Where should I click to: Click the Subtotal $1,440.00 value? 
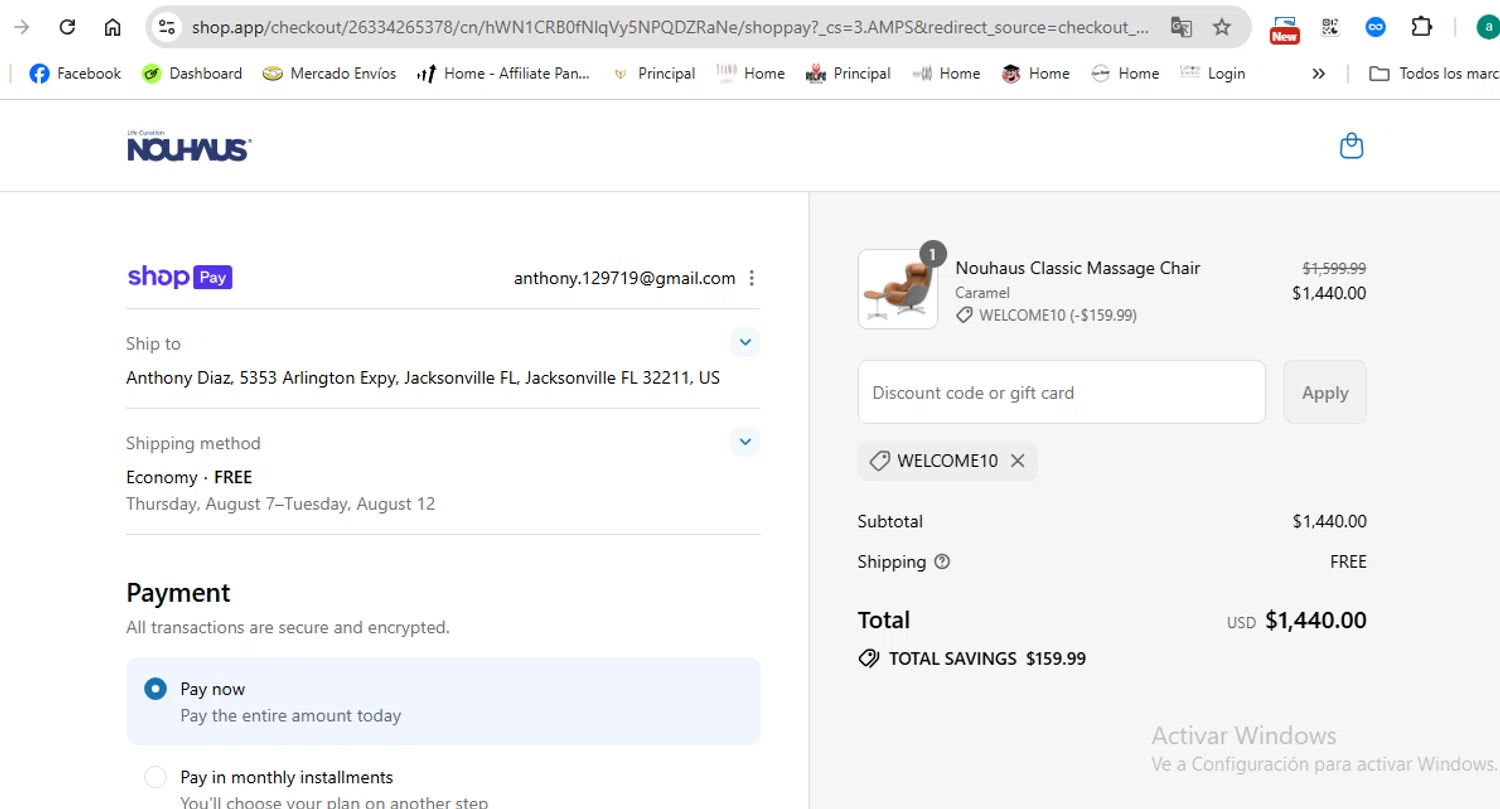tap(1329, 521)
